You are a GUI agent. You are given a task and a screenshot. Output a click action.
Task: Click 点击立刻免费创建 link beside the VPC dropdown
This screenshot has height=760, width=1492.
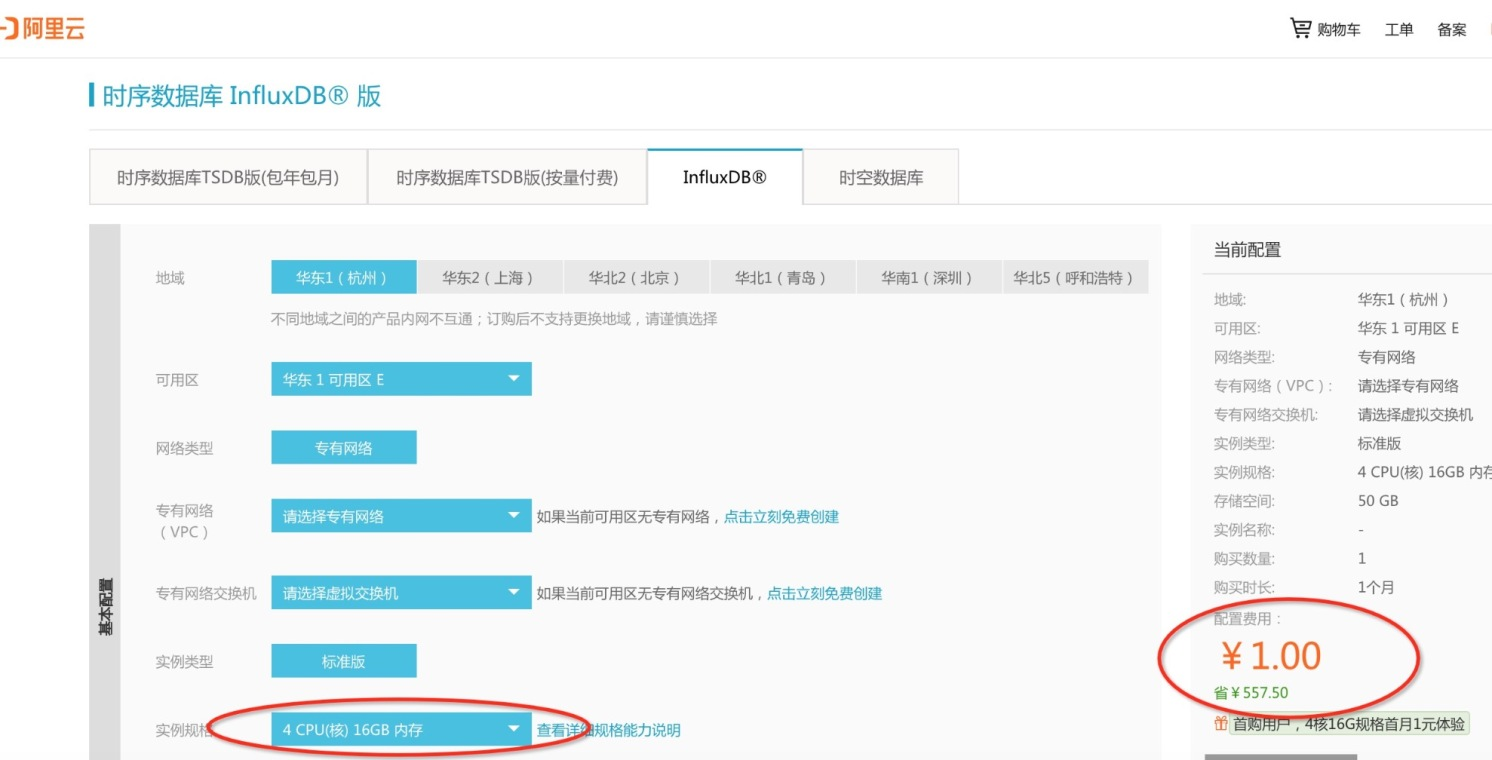pyautogui.click(x=782, y=517)
